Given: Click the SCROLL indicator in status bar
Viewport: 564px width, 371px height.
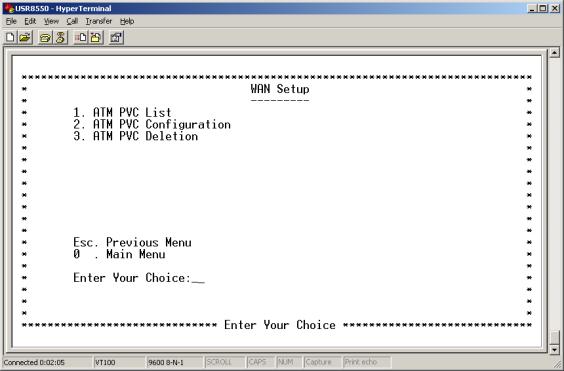Looking at the screenshot, I should click(224, 362).
